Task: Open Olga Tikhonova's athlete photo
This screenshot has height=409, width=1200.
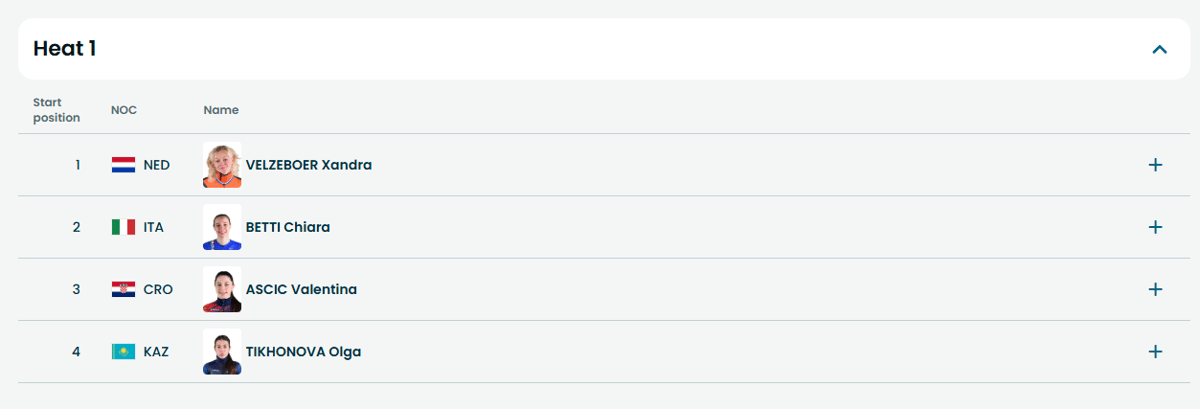Action: pyautogui.click(x=222, y=351)
